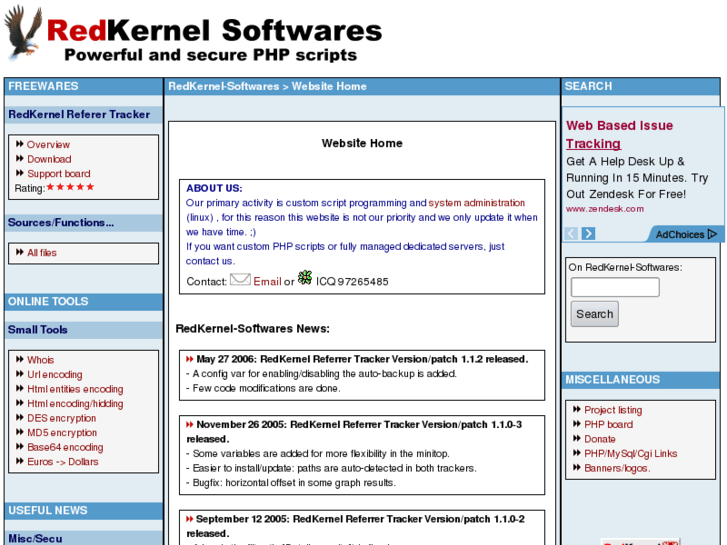Viewport: 727px width, 545px height.
Task: Open the PHP/MySql/Cgi Links page
Action: pyautogui.click(x=631, y=454)
